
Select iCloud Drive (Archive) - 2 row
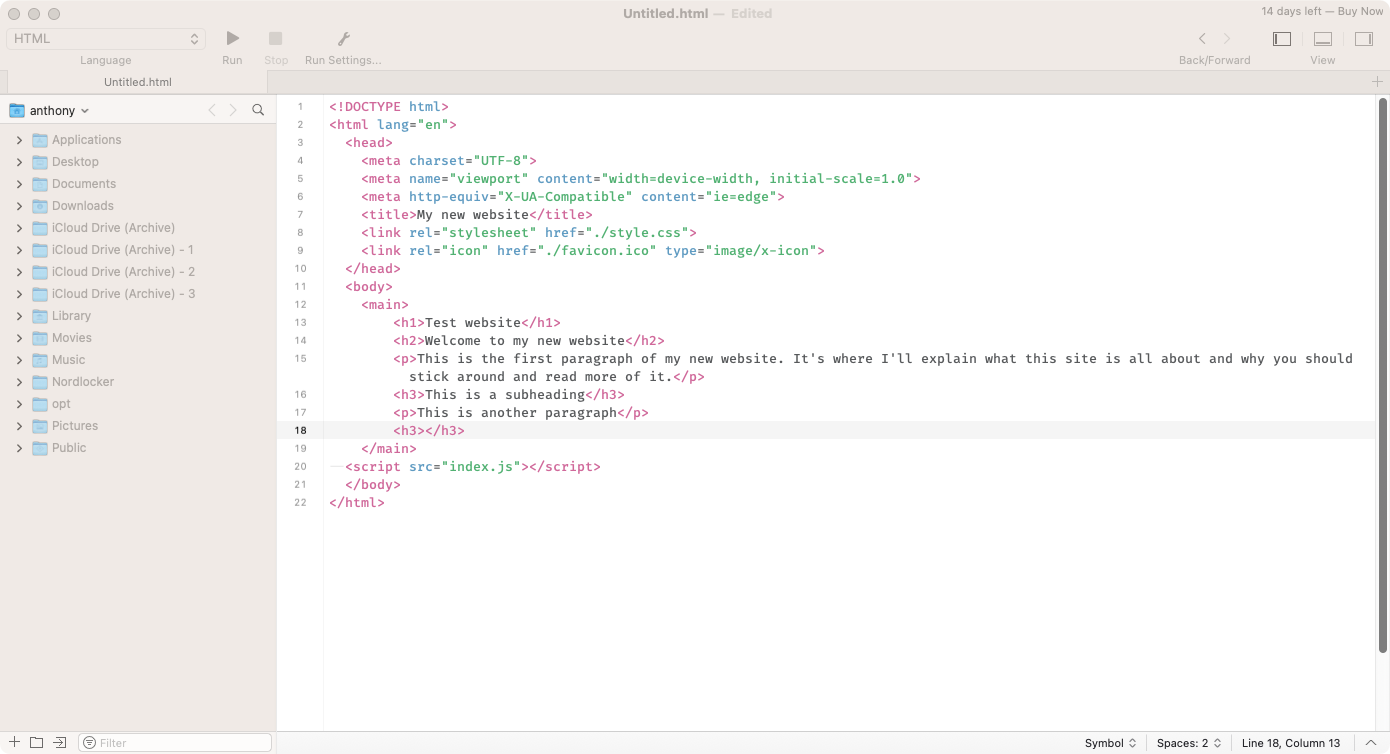138,272
